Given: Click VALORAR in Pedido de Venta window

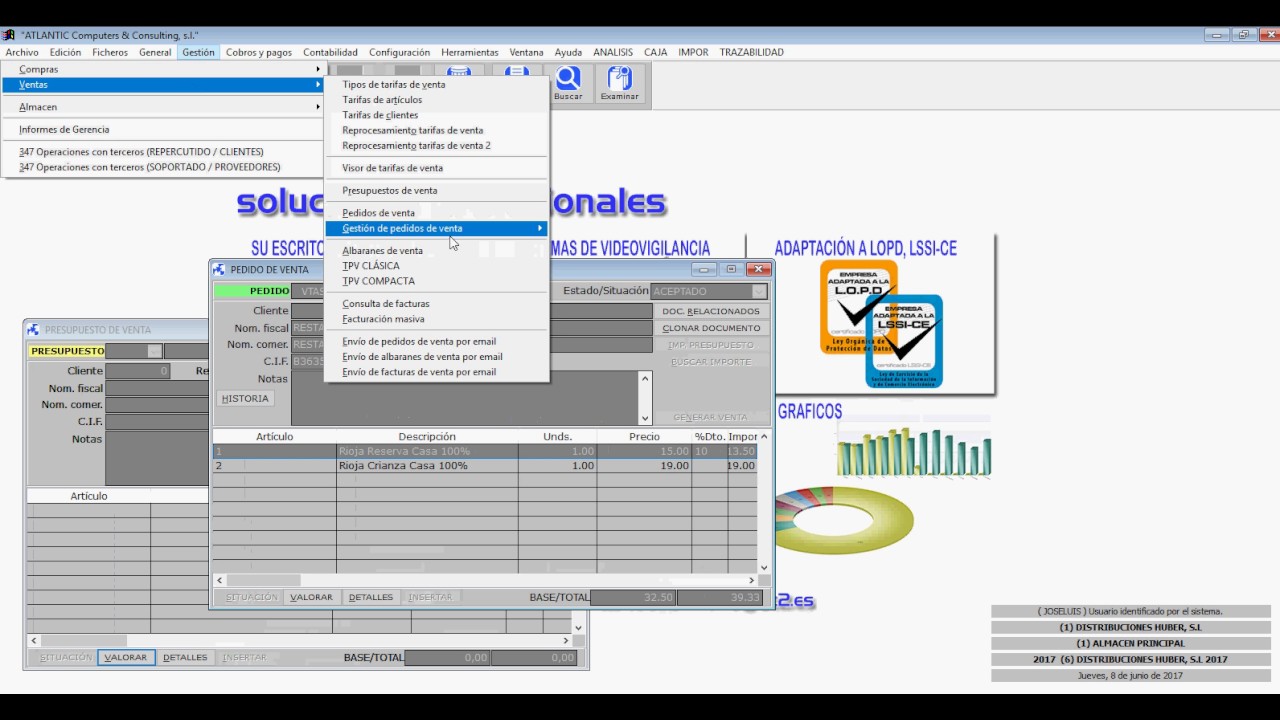Looking at the screenshot, I should [x=311, y=597].
